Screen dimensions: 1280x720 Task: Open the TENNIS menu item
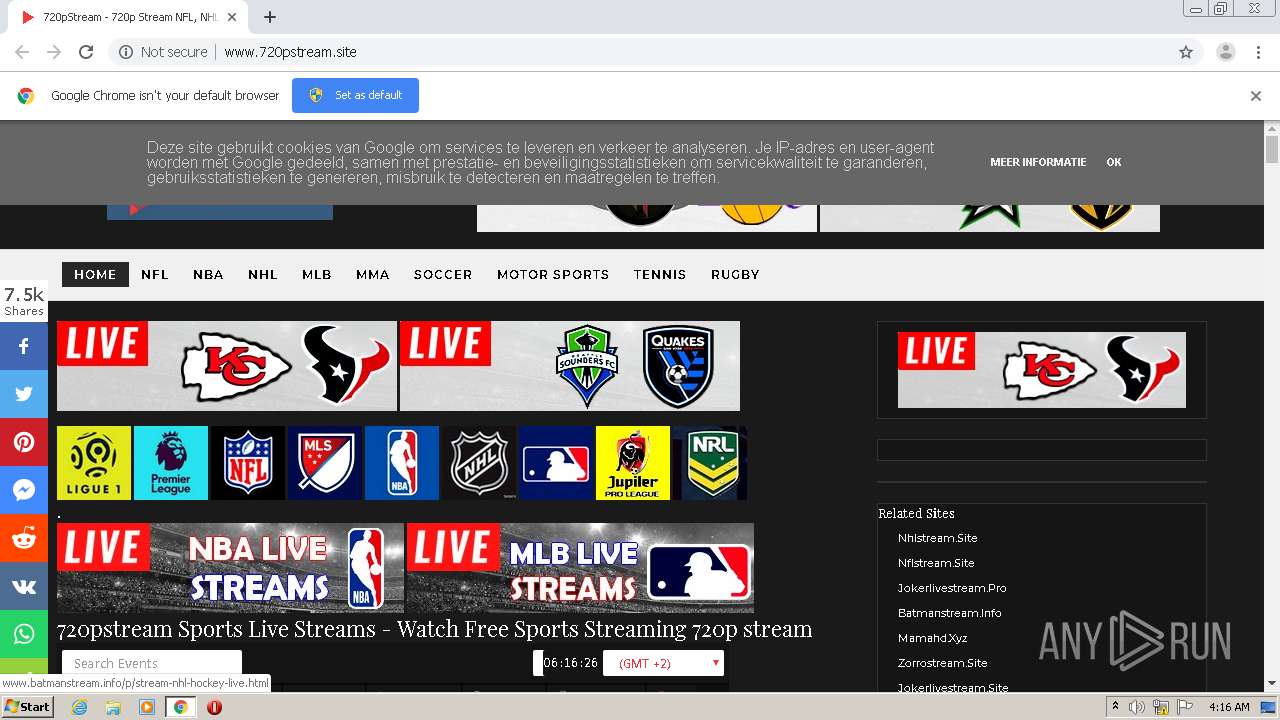pos(660,274)
